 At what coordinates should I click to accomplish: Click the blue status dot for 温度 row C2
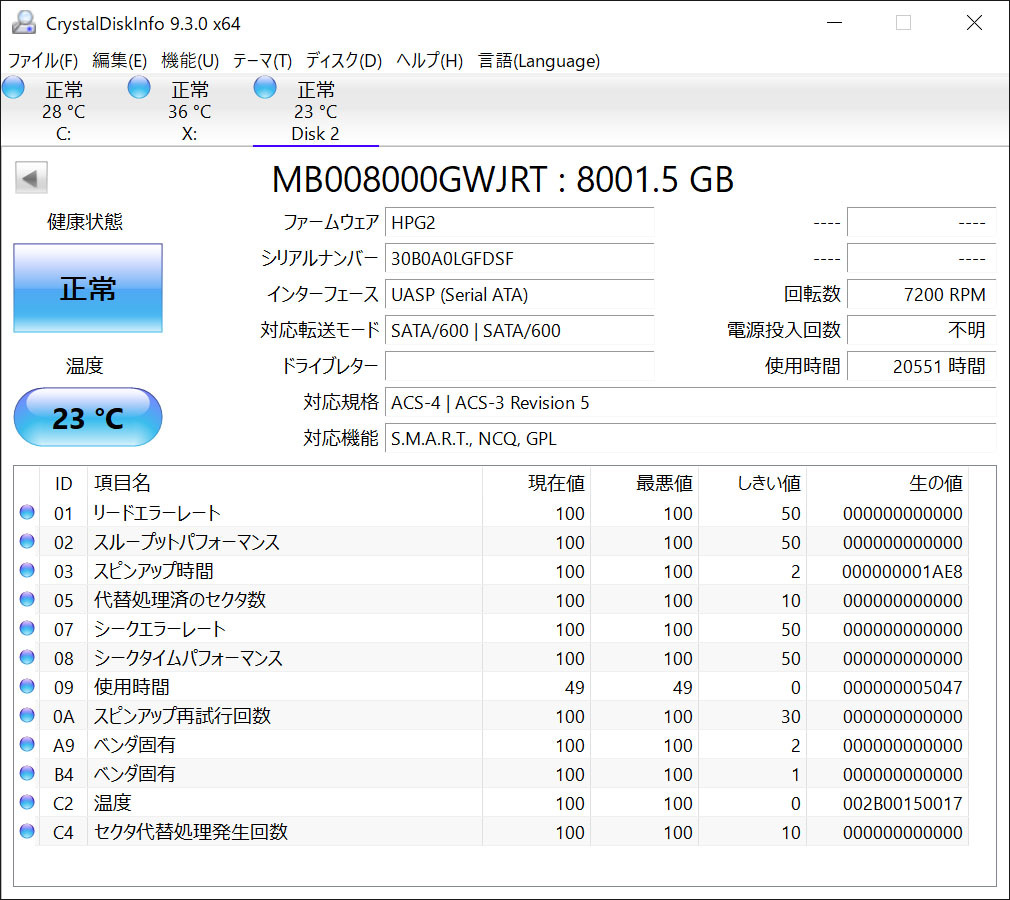pos(27,803)
